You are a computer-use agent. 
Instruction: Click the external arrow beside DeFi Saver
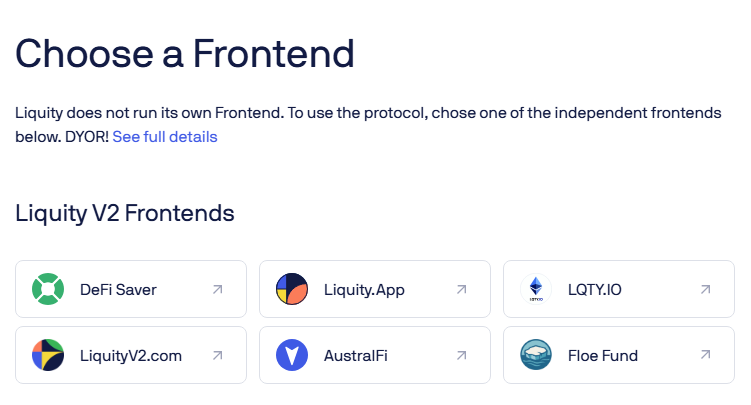[x=217, y=290]
